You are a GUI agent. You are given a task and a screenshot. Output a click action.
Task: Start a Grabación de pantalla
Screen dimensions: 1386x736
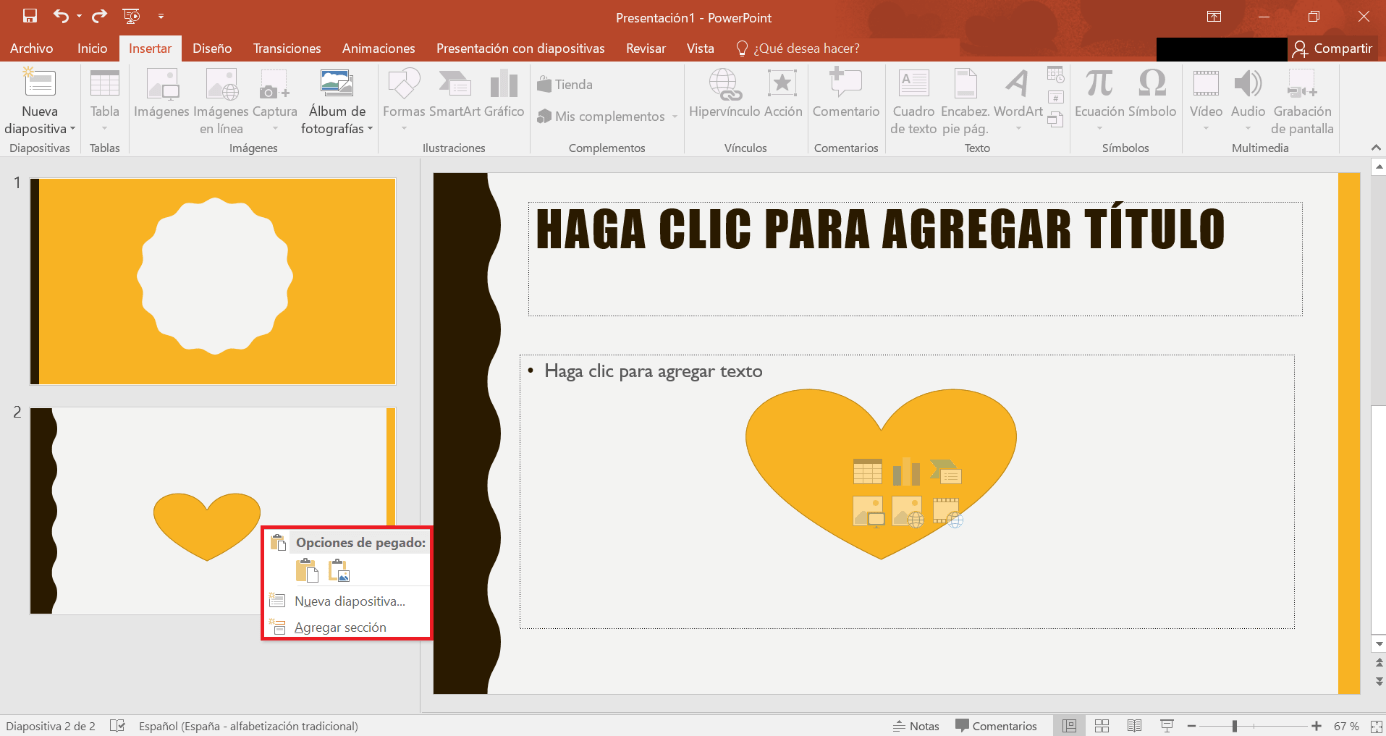(1303, 102)
